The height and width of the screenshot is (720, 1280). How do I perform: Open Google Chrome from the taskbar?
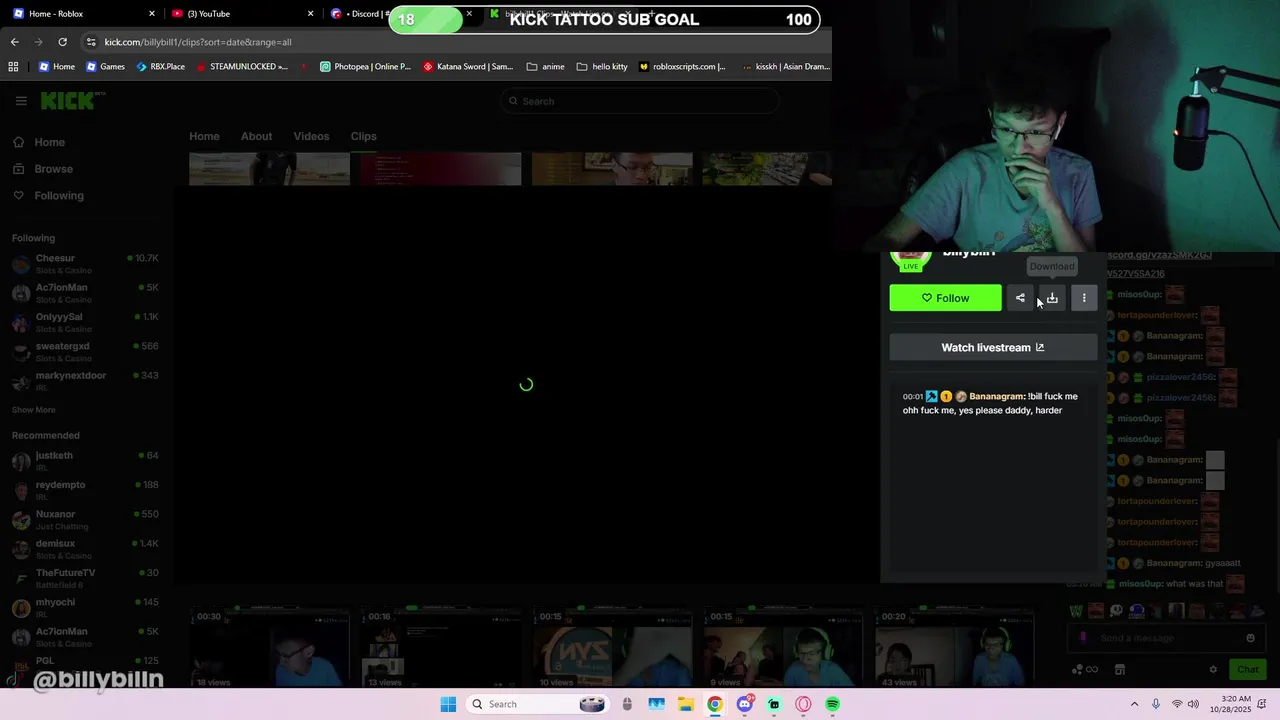click(x=714, y=704)
